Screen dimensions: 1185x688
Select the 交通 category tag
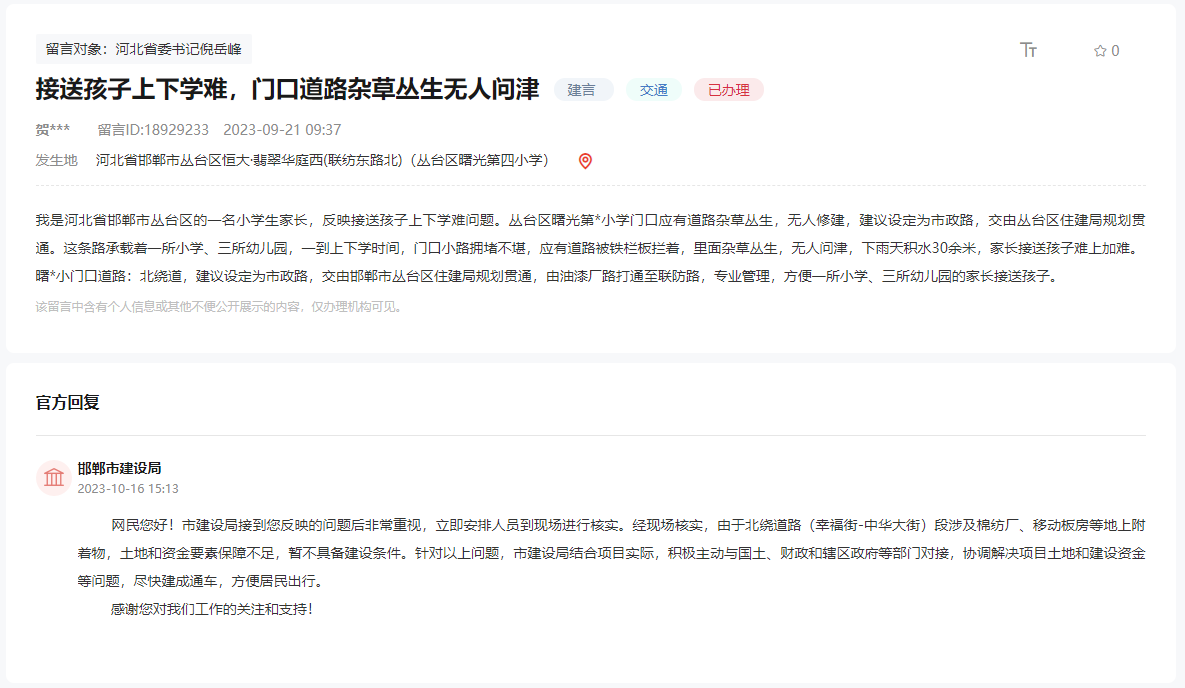(654, 90)
